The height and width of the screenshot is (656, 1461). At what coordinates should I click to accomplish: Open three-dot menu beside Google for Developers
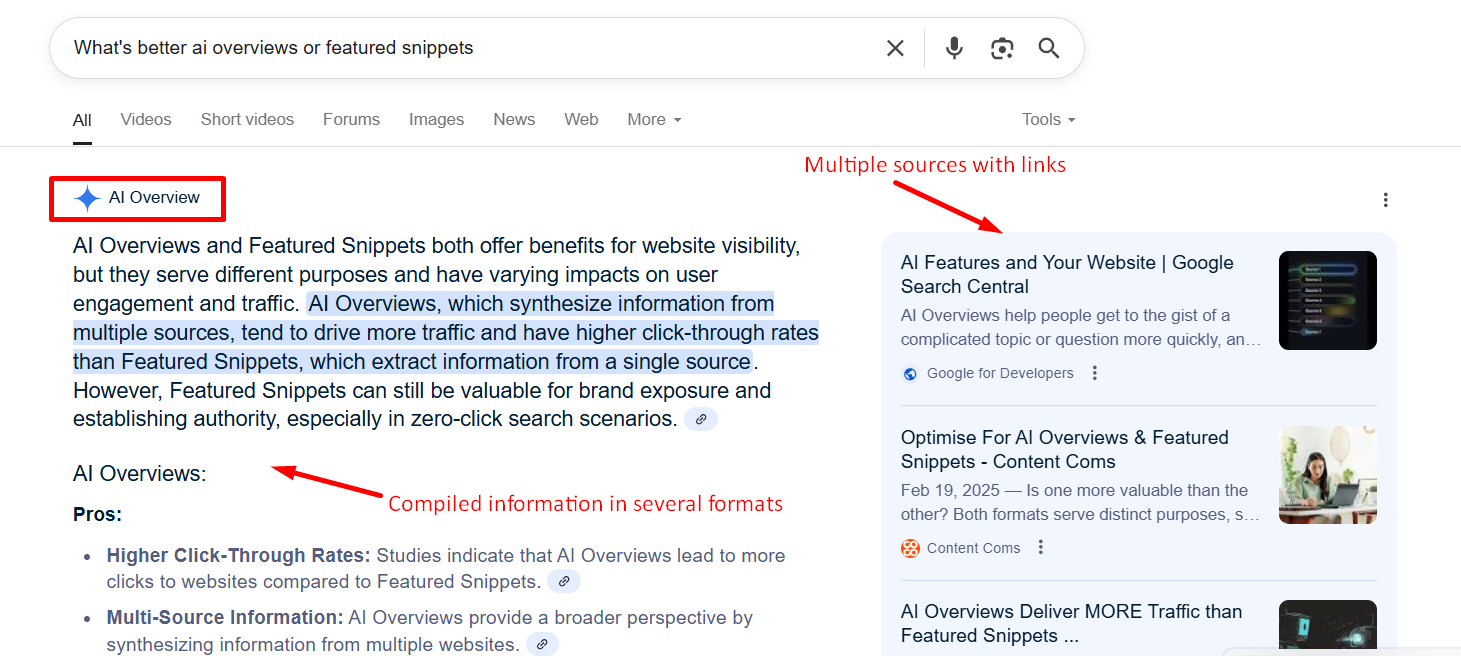point(1095,373)
